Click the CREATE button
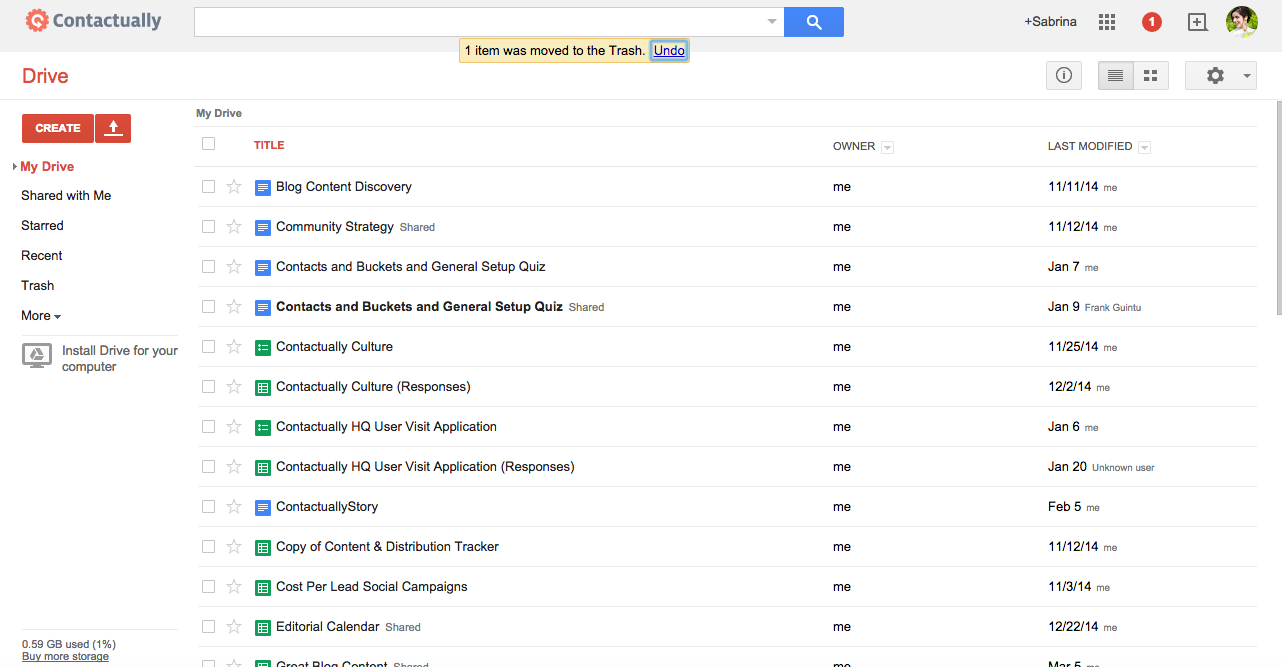 click(x=58, y=128)
